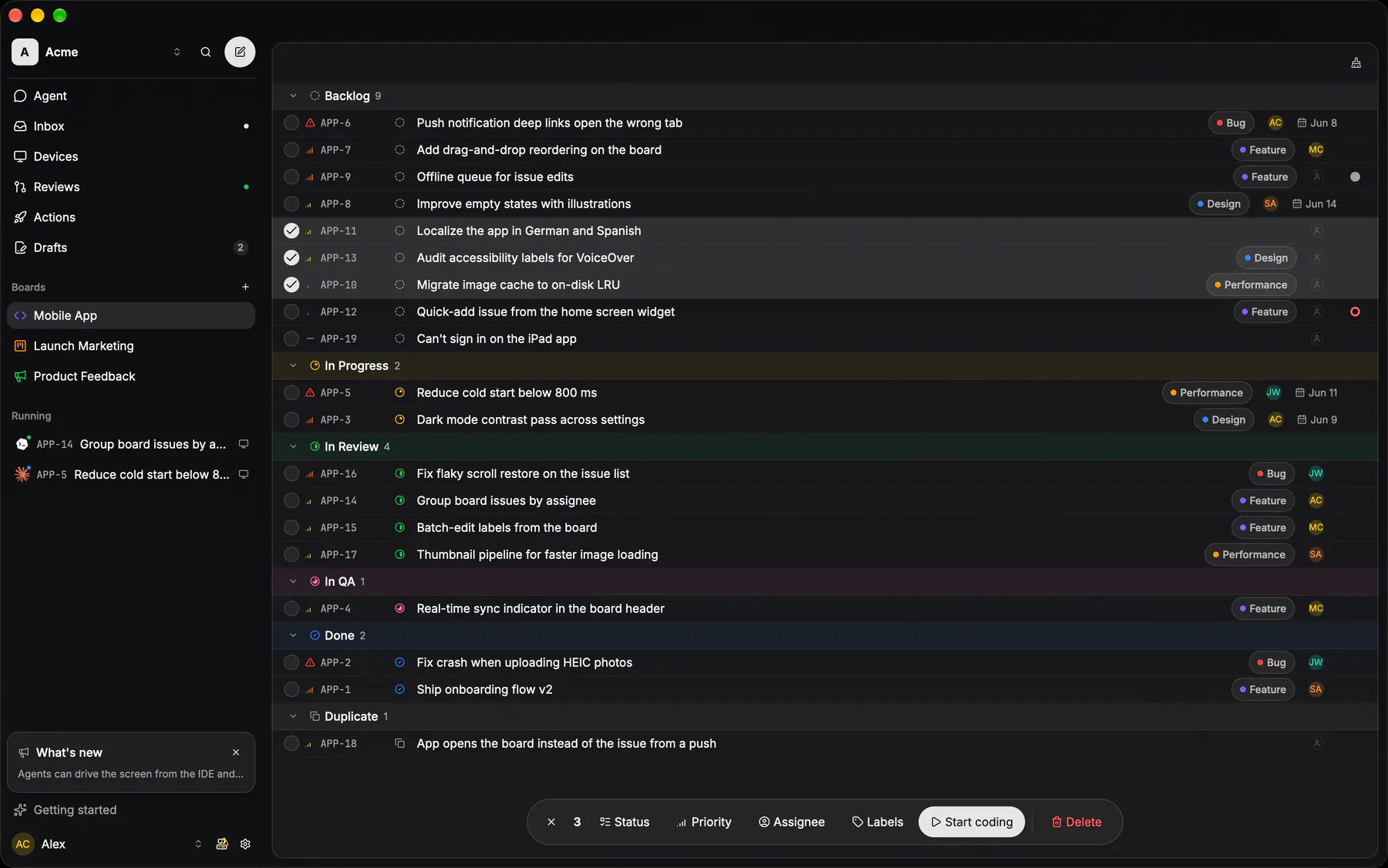
Task: Open the Jun 8 due date on APP-6
Action: point(1317,123)
